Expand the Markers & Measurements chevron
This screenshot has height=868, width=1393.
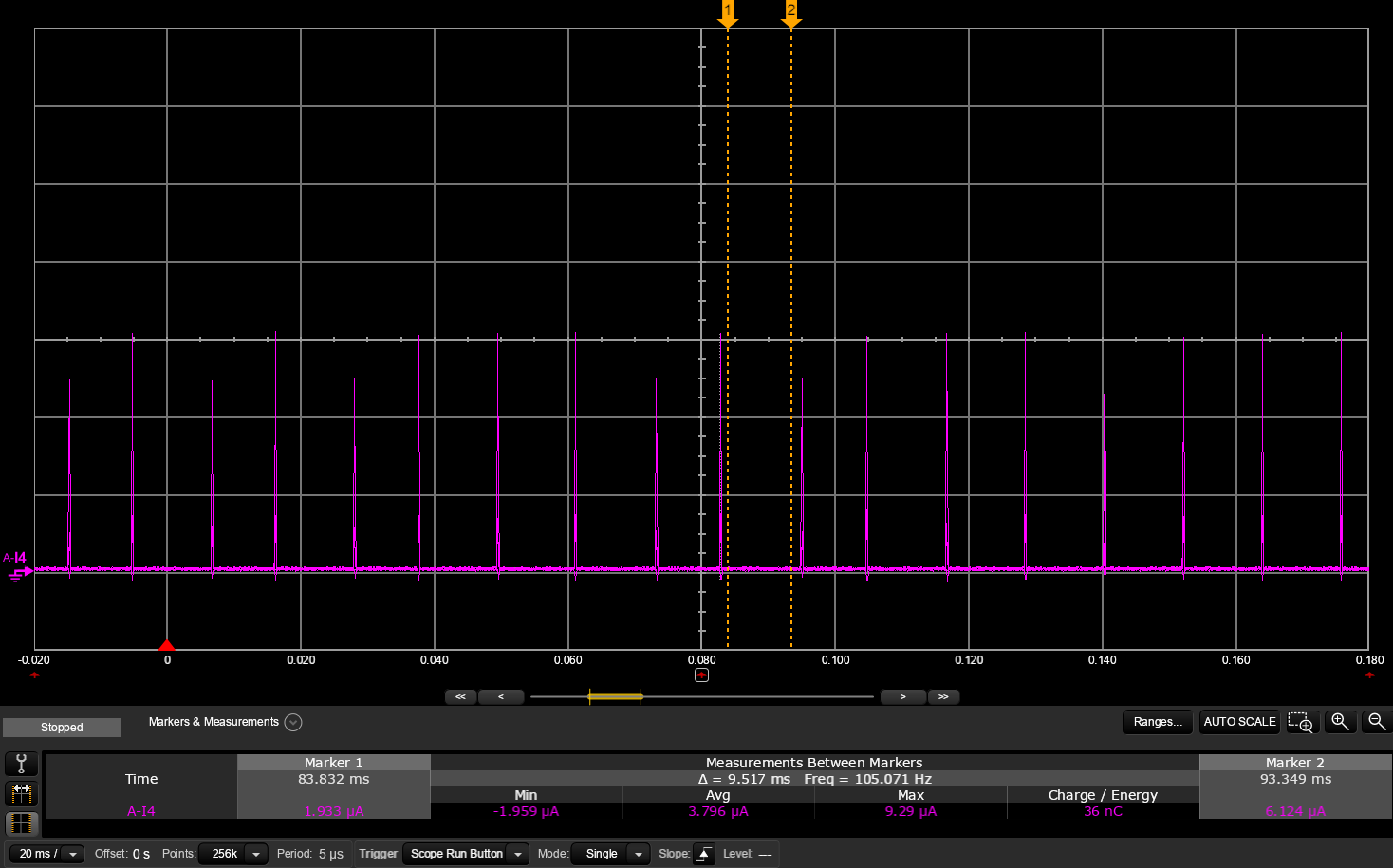294,722
